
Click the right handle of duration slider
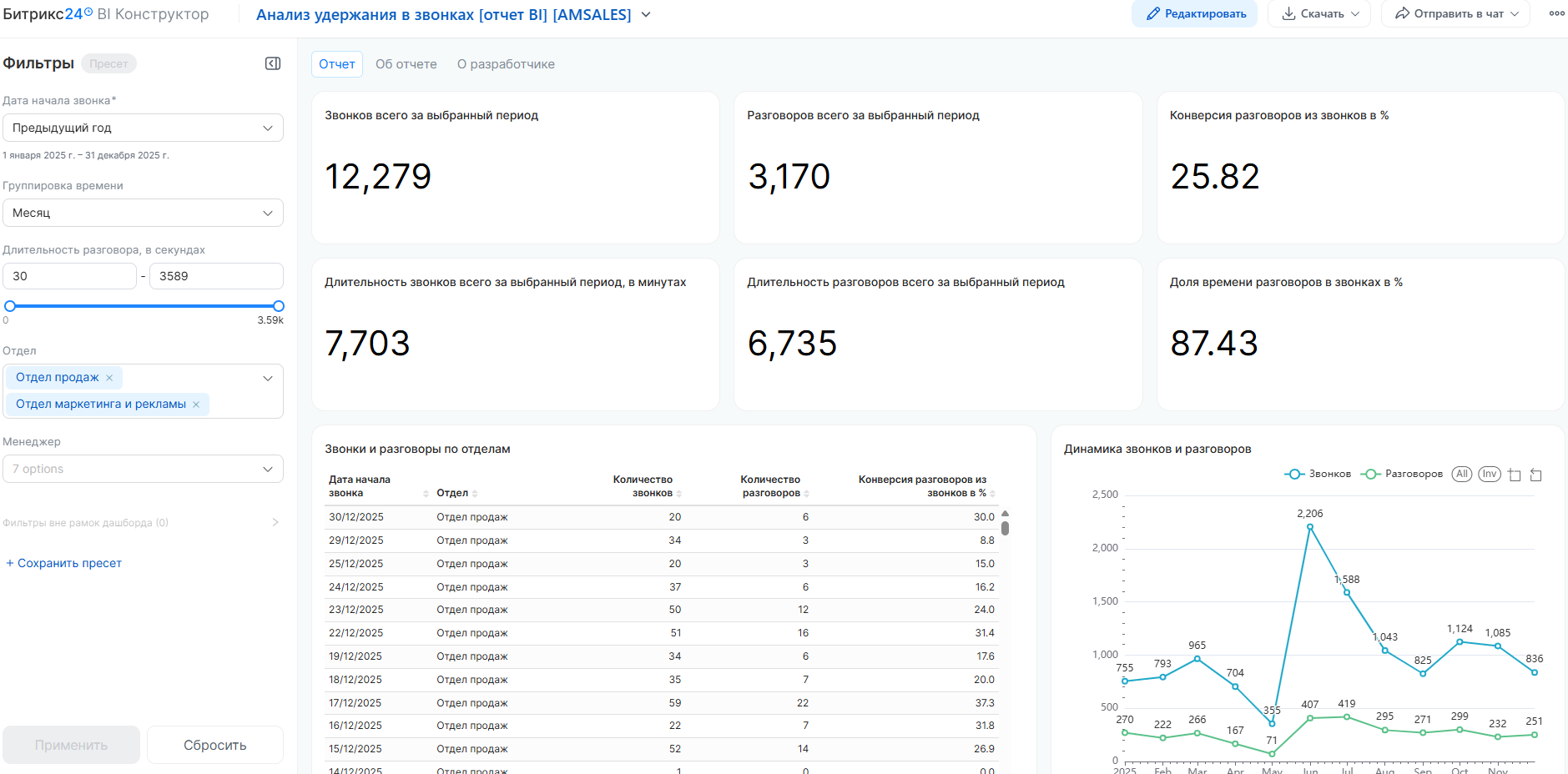click(279, 306)
